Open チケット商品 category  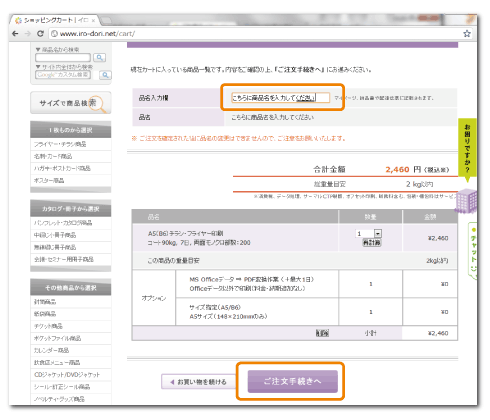click(x=48, y=326)
